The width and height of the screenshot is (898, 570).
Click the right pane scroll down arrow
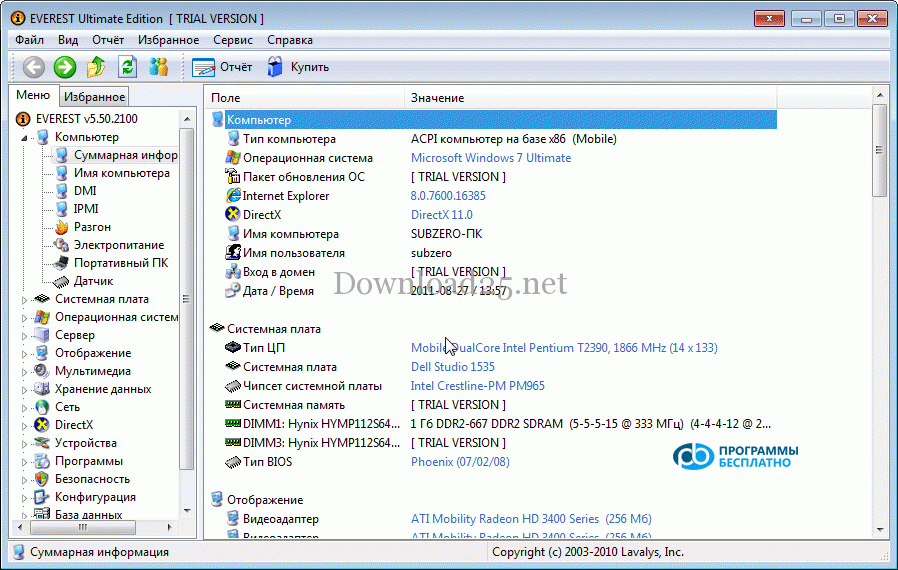point(880,530)
